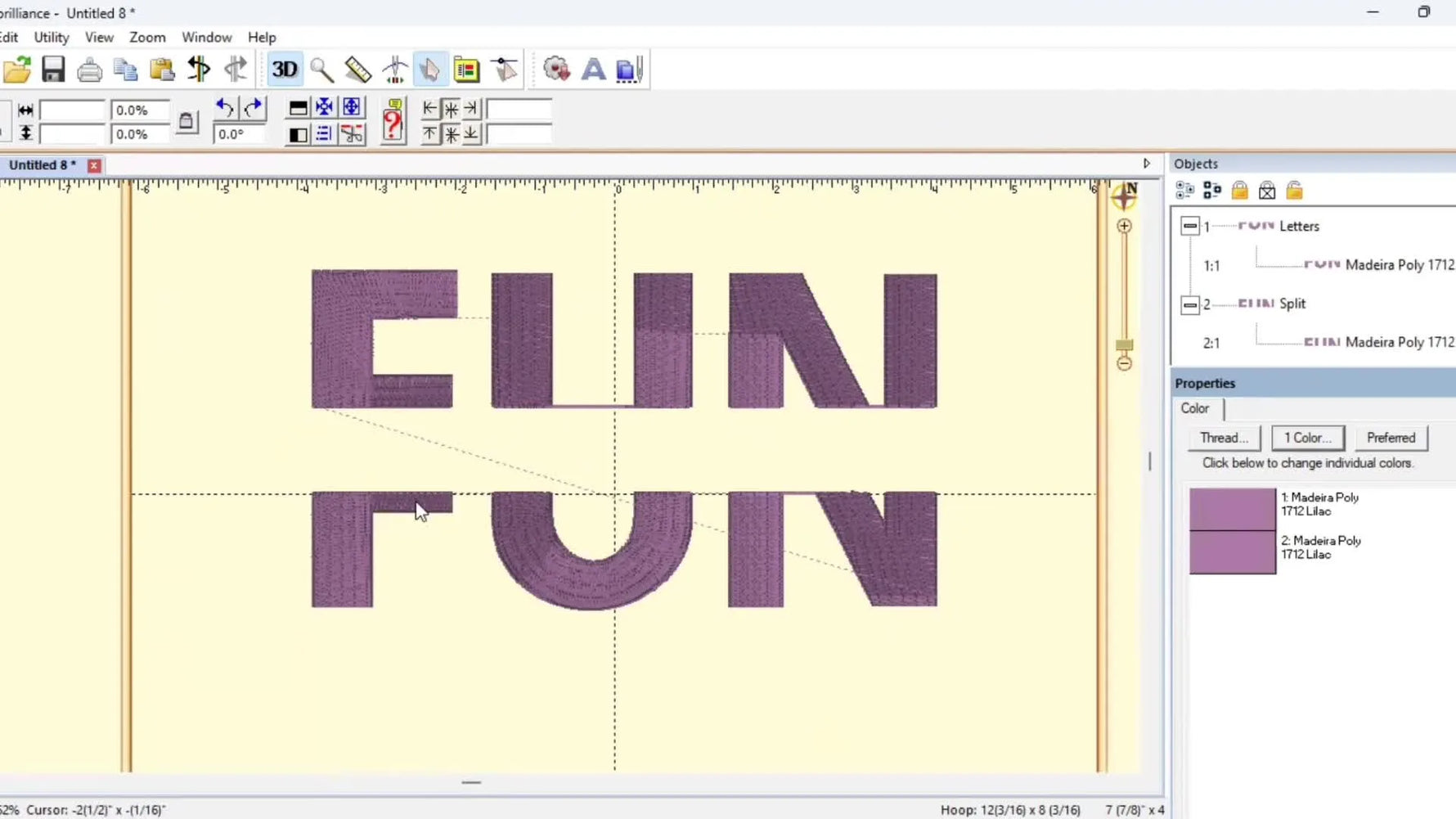Close the Untitled 8 tab
Image resolution: width=1456 pixels, height=819 pixels.
pyautogui.click(x=94, y=165)
